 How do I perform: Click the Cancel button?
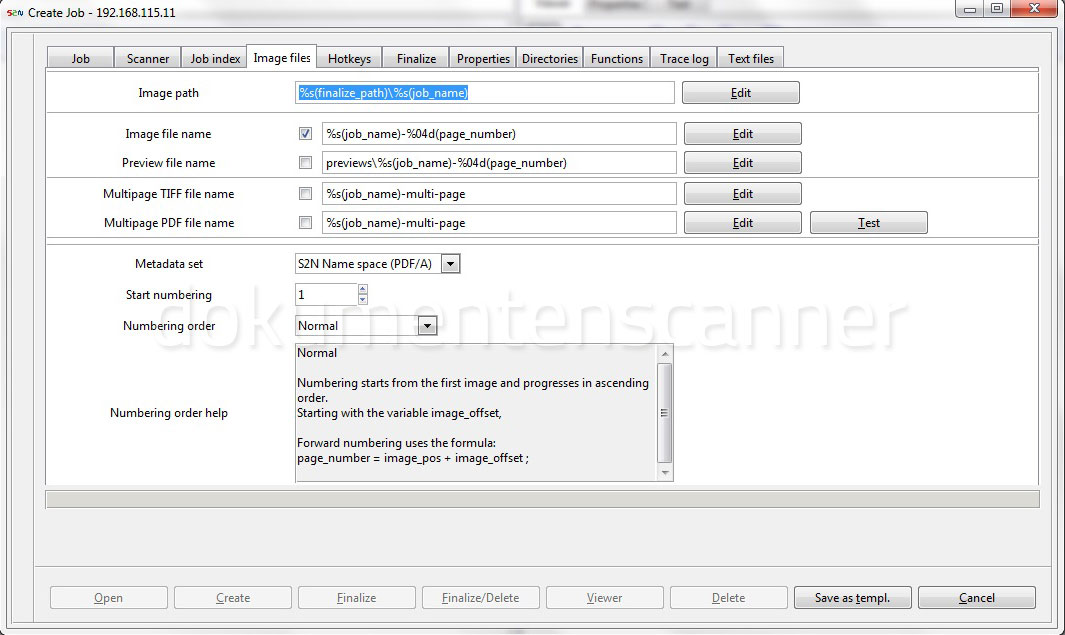[977, 598]
